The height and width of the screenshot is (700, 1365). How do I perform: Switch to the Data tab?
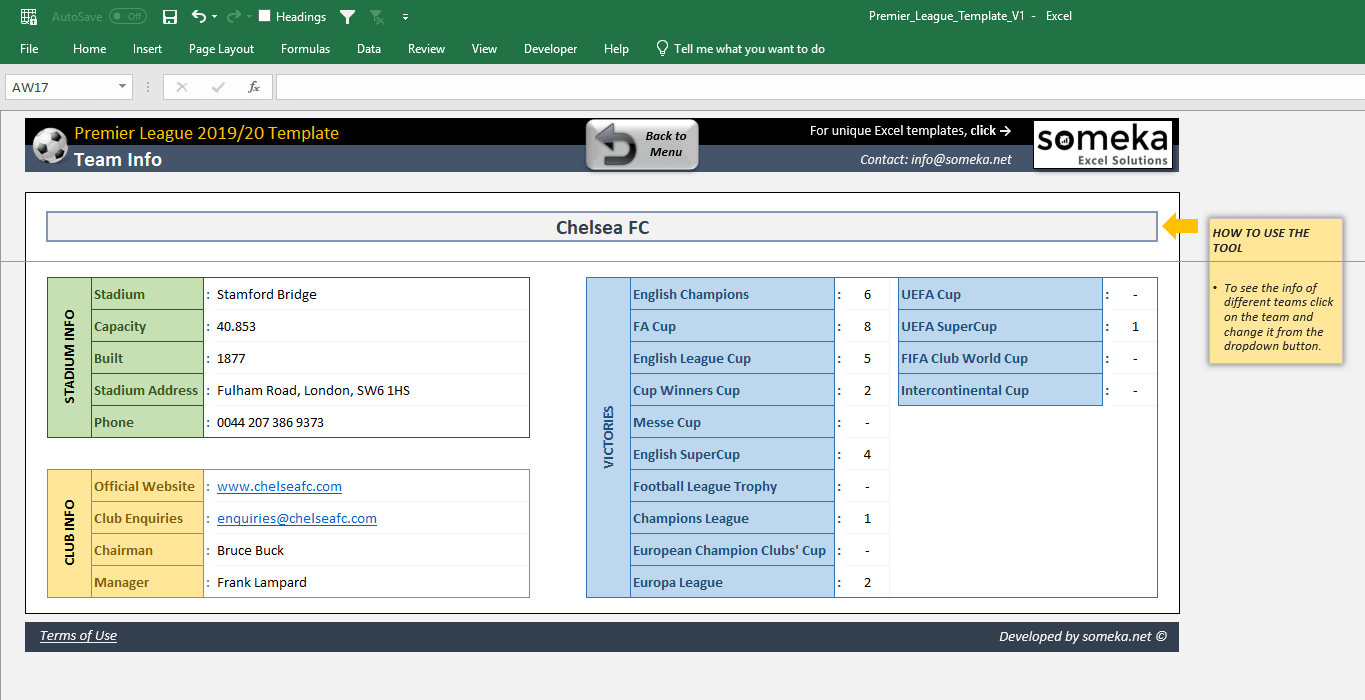[369, 48]
